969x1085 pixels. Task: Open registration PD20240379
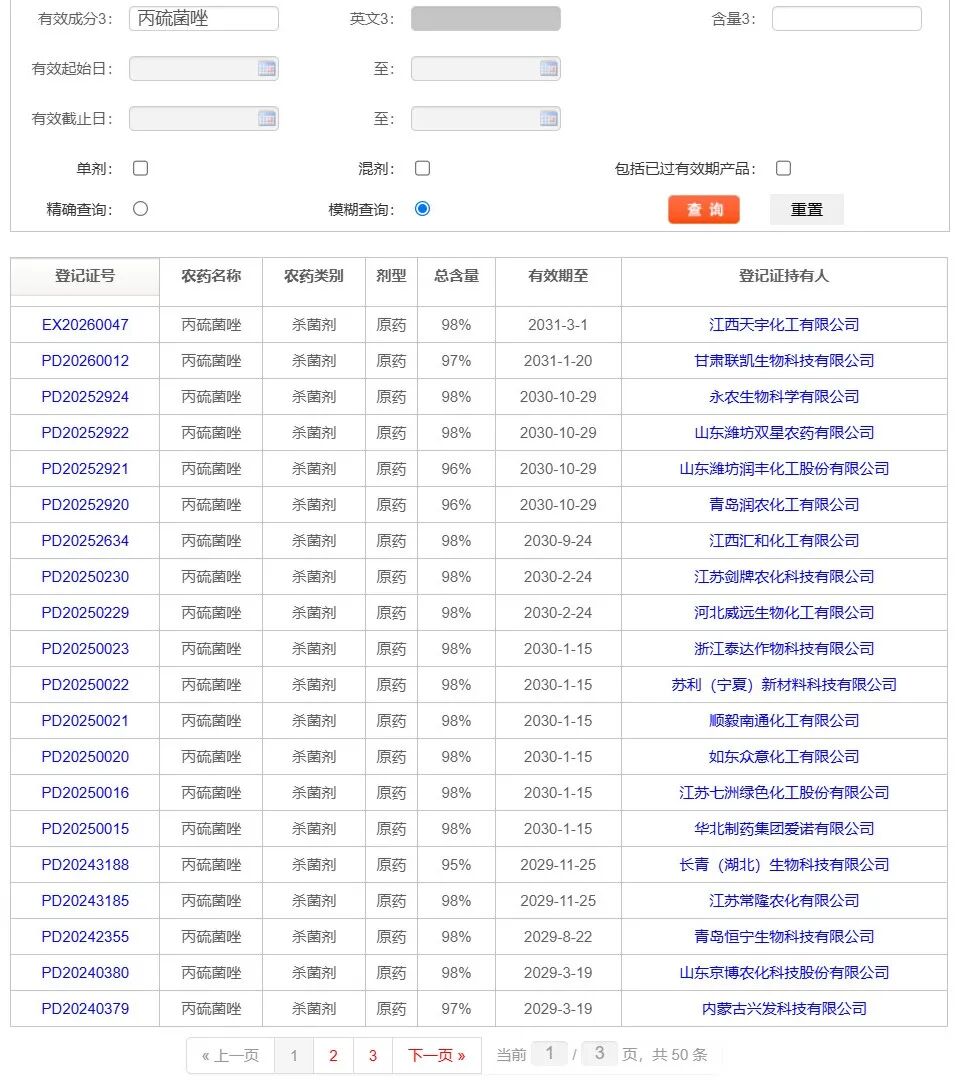point(85,1008)
